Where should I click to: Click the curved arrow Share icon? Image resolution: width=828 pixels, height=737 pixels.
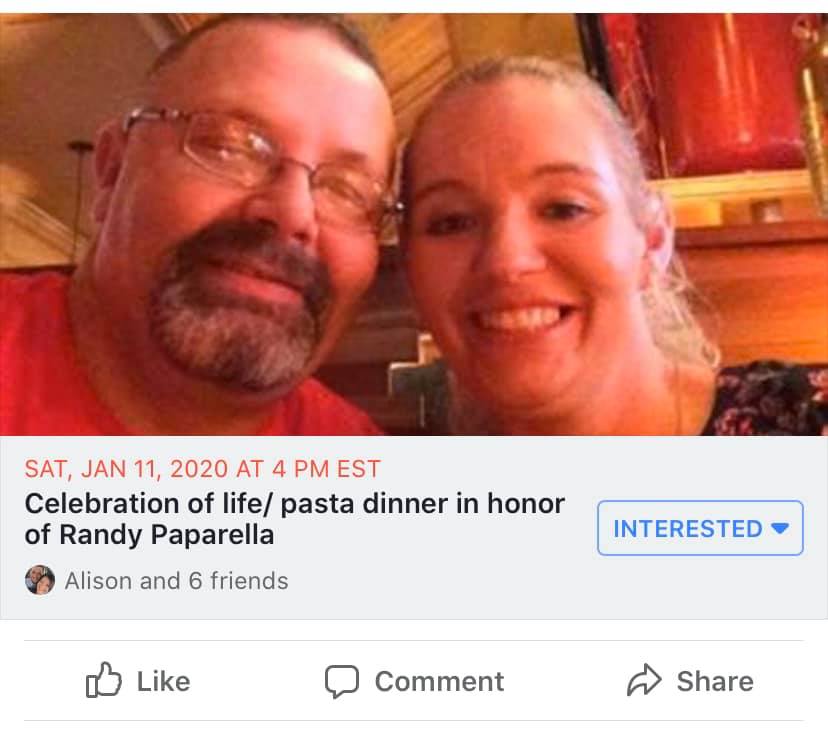(644, 680)
